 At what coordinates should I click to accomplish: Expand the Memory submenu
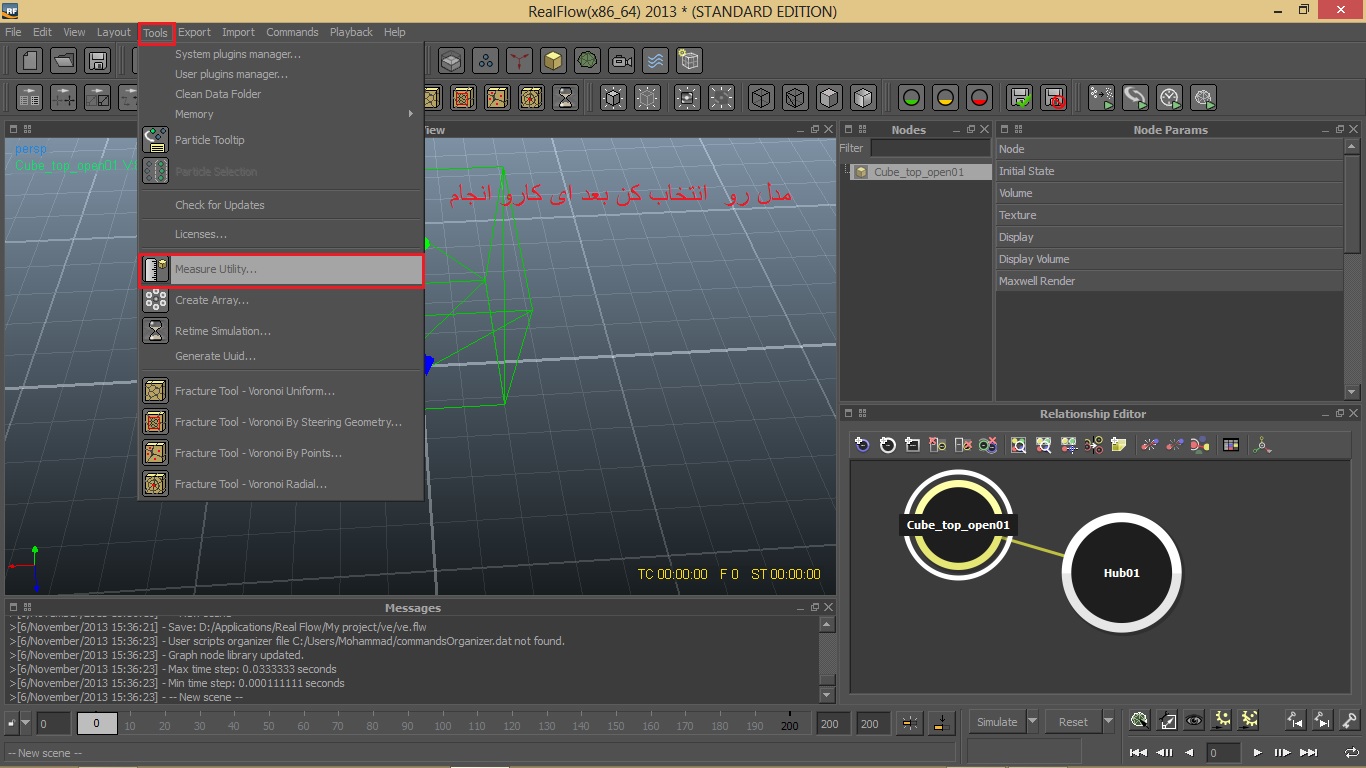click(x=280, y=114)
